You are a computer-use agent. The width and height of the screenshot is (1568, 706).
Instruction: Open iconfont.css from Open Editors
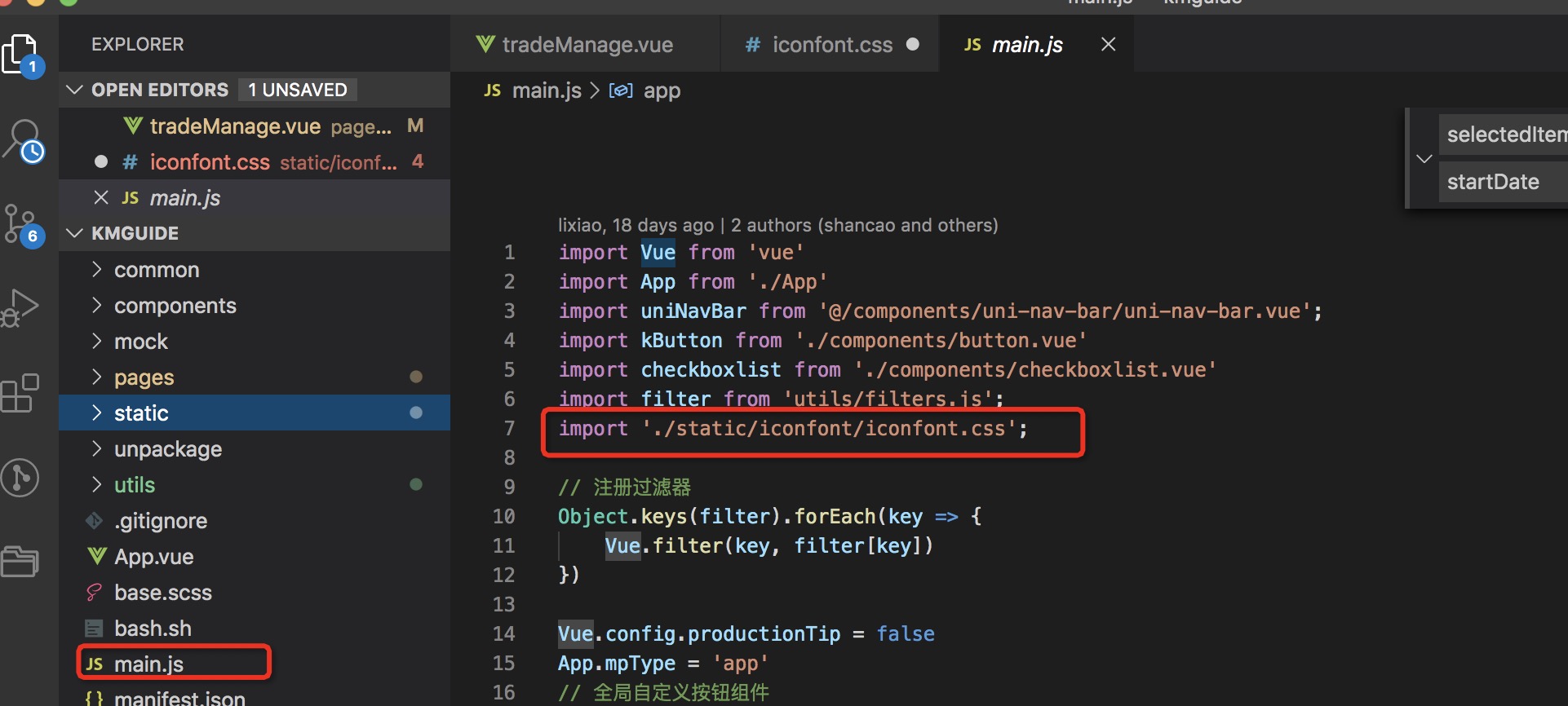coord(255,162)
